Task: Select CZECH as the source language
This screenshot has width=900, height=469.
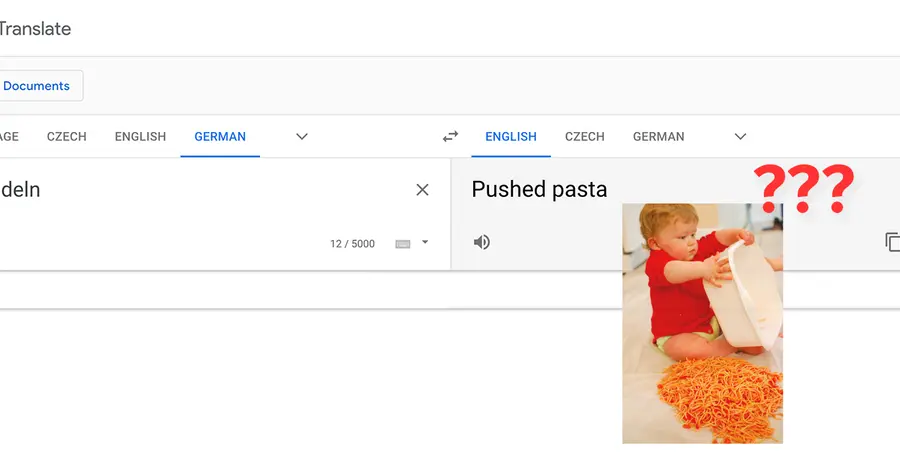Action: (67, 137)
